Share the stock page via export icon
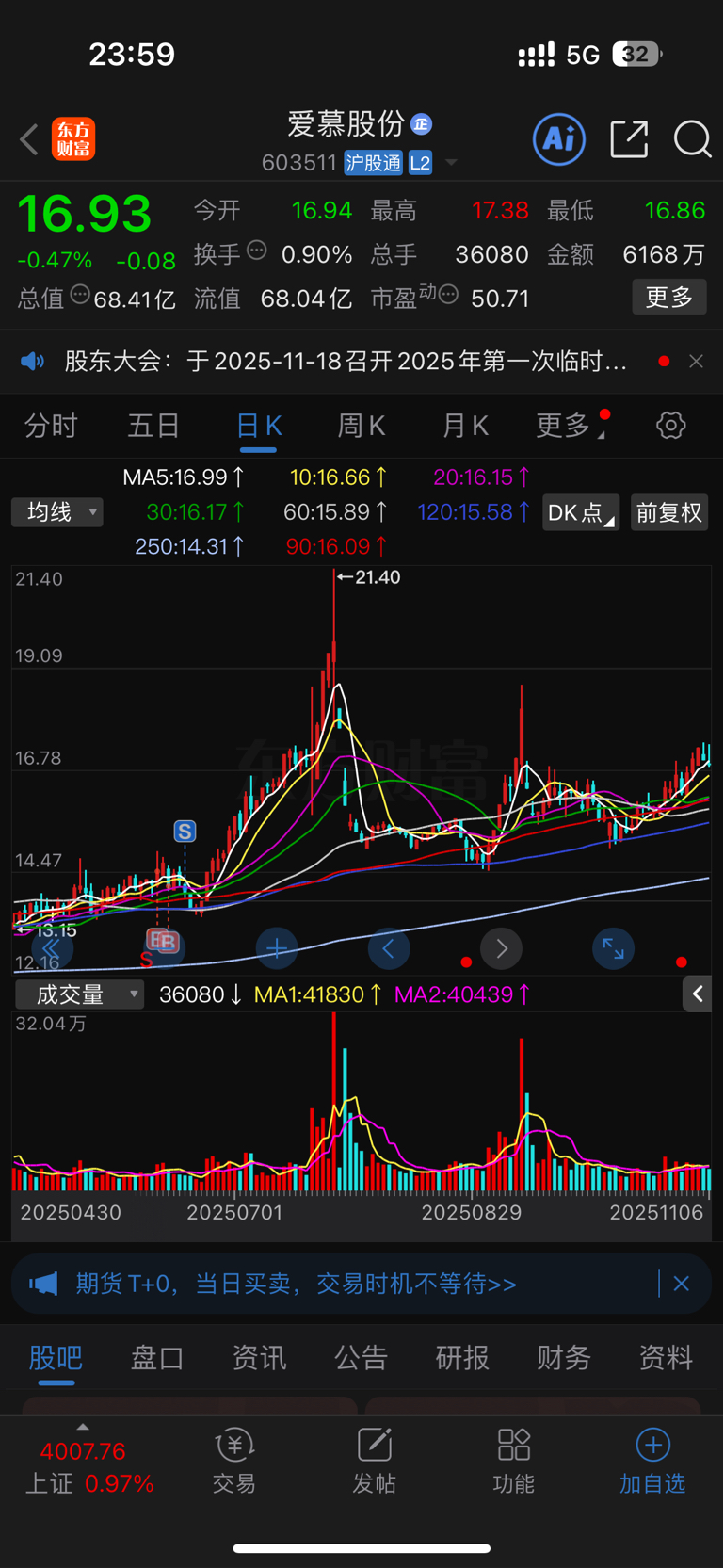724x1568 pixels. click(x=629, y=139)
